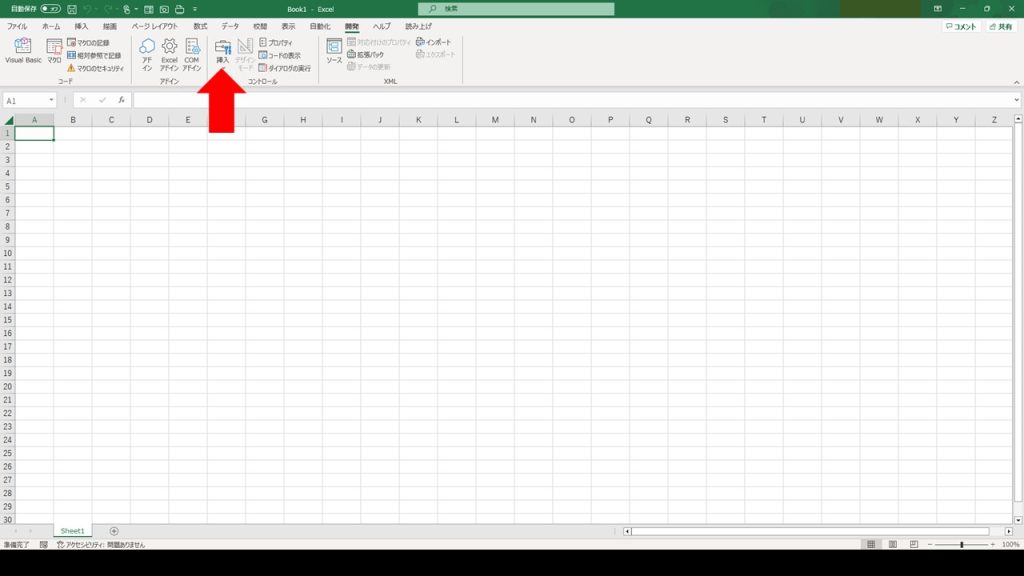1024x576 pixels.
Task: Click マクロのセキュリティ warning icon
Action: [72, 69]
